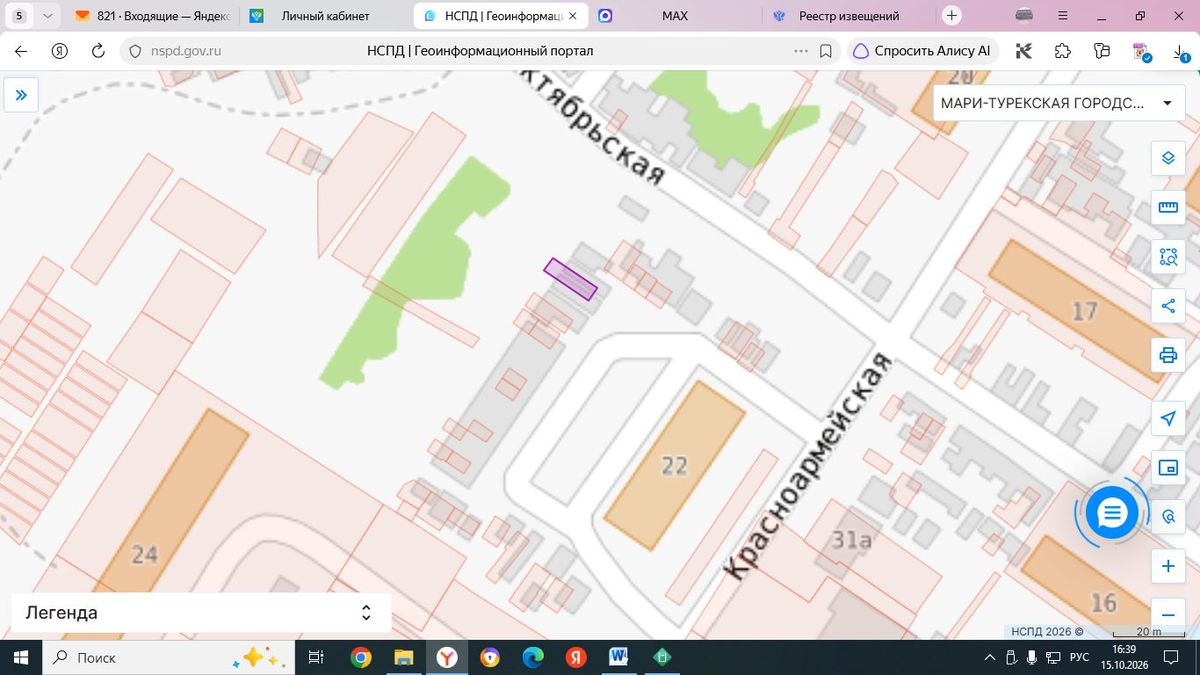
Task: Print the map
Action: [x=1168, y=355]
